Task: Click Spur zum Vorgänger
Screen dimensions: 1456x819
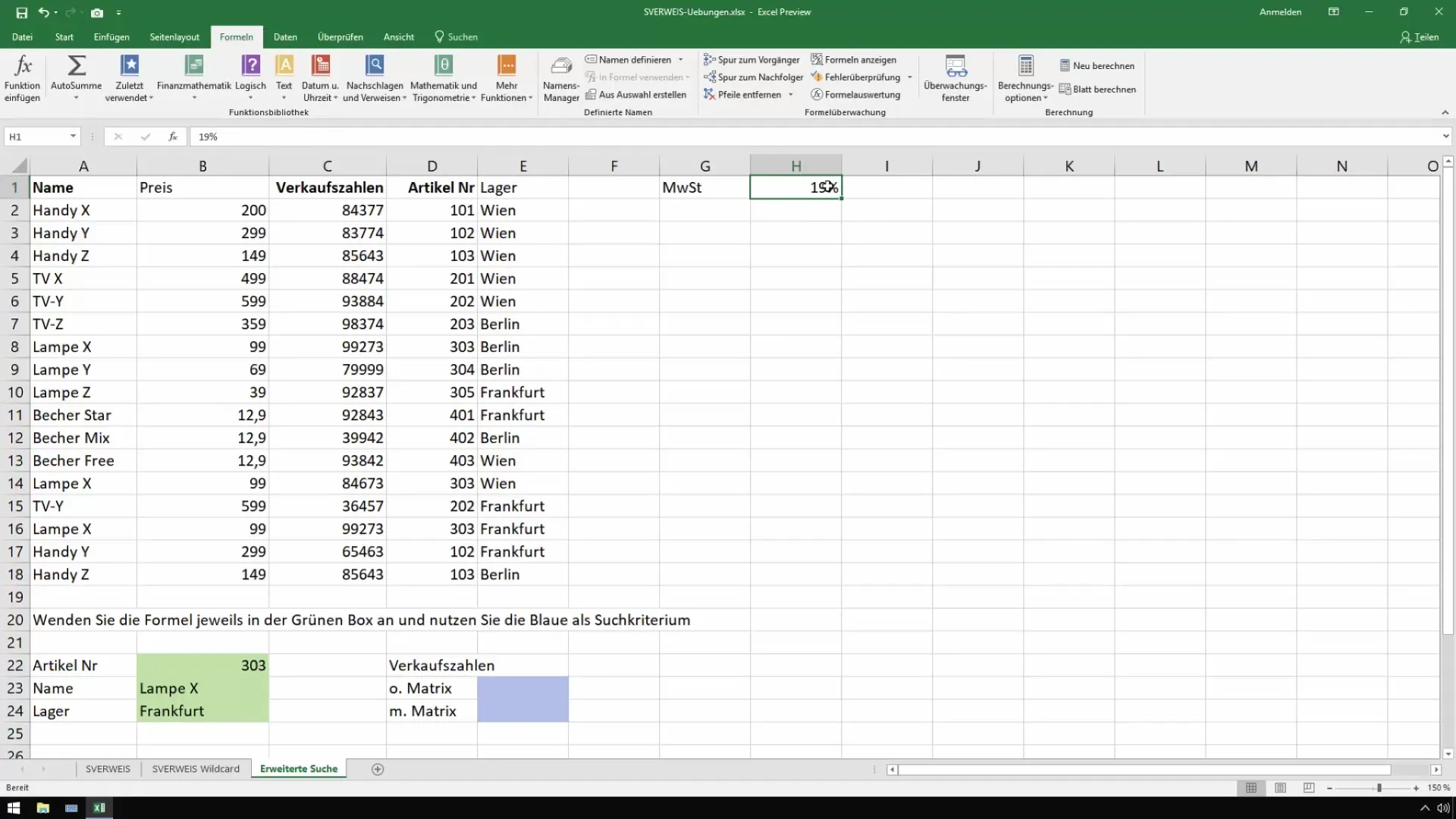Action: (752, 60)
